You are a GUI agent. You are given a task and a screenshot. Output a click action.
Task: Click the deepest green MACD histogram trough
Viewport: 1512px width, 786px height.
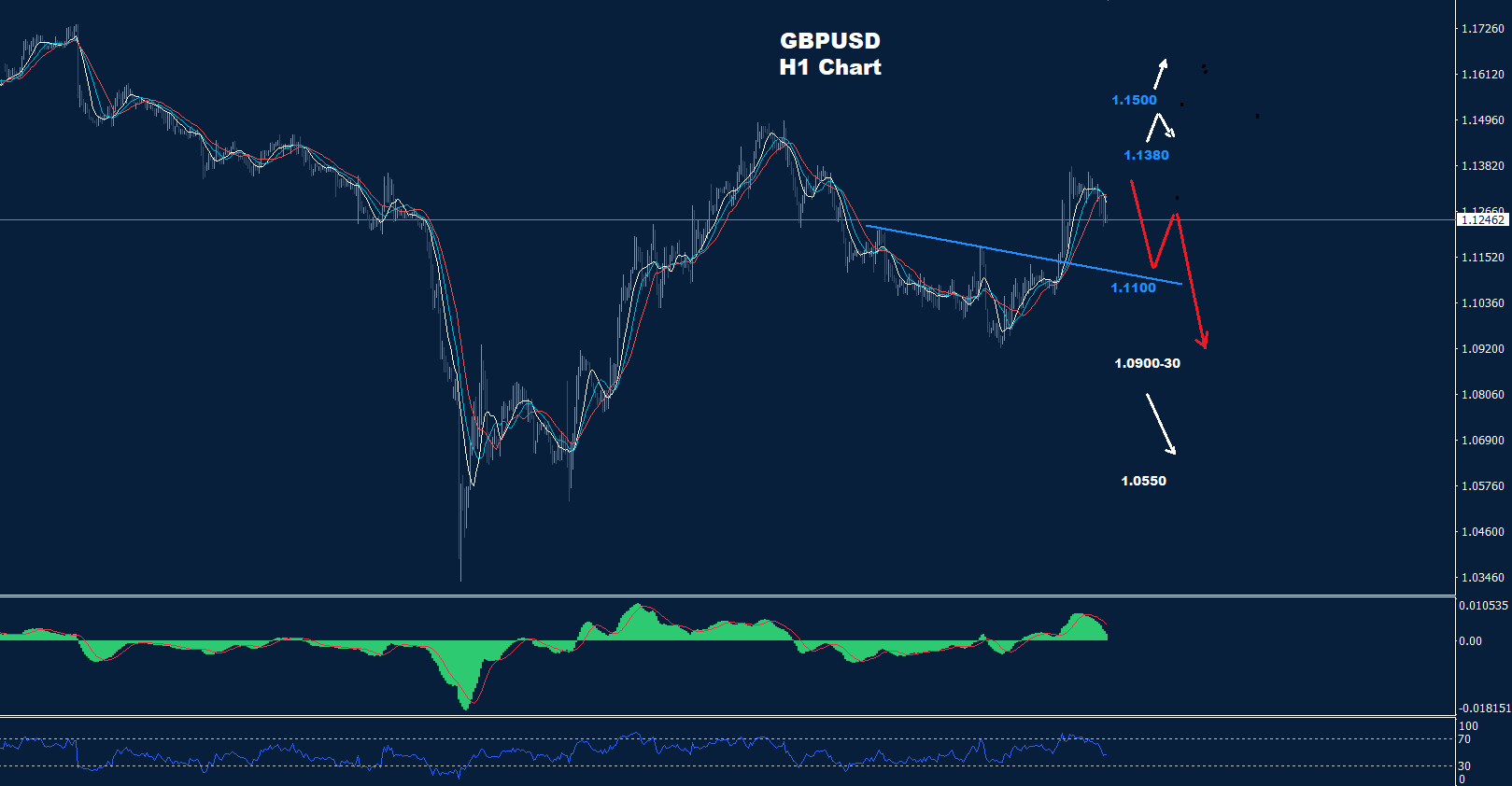(x=466, y=705)
